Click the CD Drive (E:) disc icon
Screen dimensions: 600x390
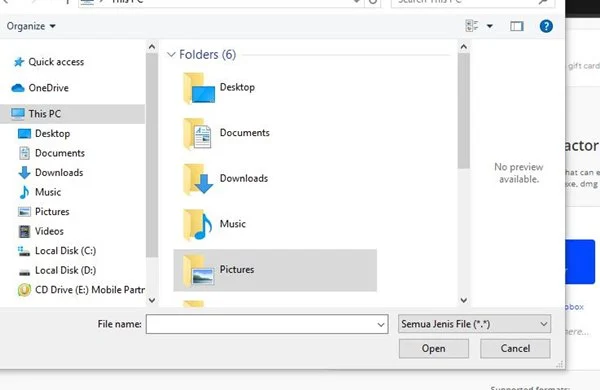[x=24, y=290]
